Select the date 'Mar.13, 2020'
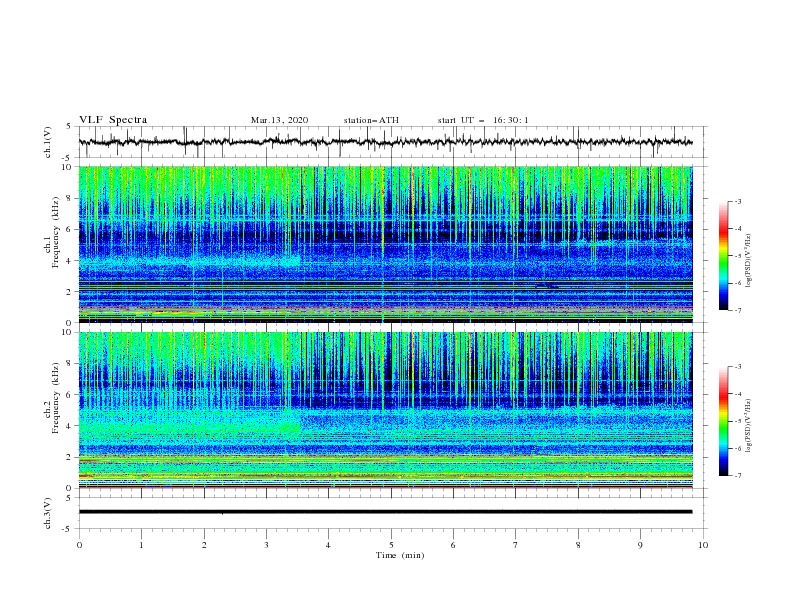 point(279,120)
